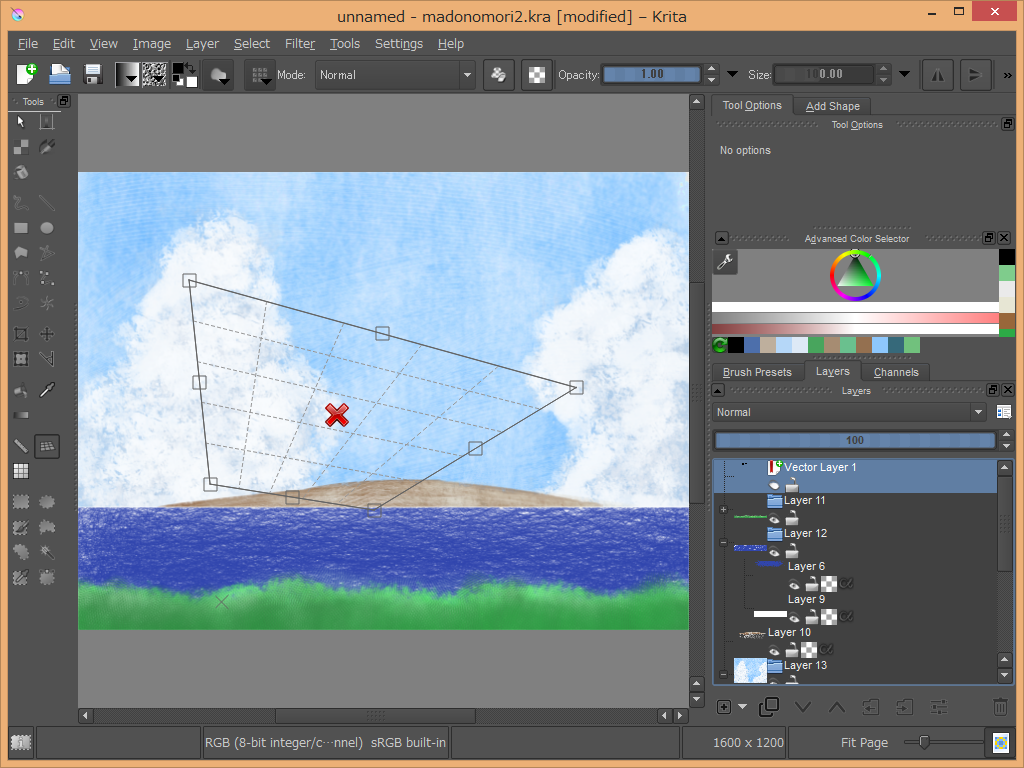Toggle horizontal mirror mode in the toolbar
1024x768 pixels.
point(937,74)
